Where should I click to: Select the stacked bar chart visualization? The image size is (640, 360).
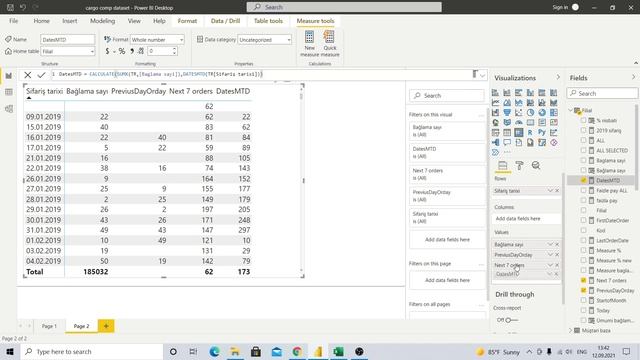point(495,93)
